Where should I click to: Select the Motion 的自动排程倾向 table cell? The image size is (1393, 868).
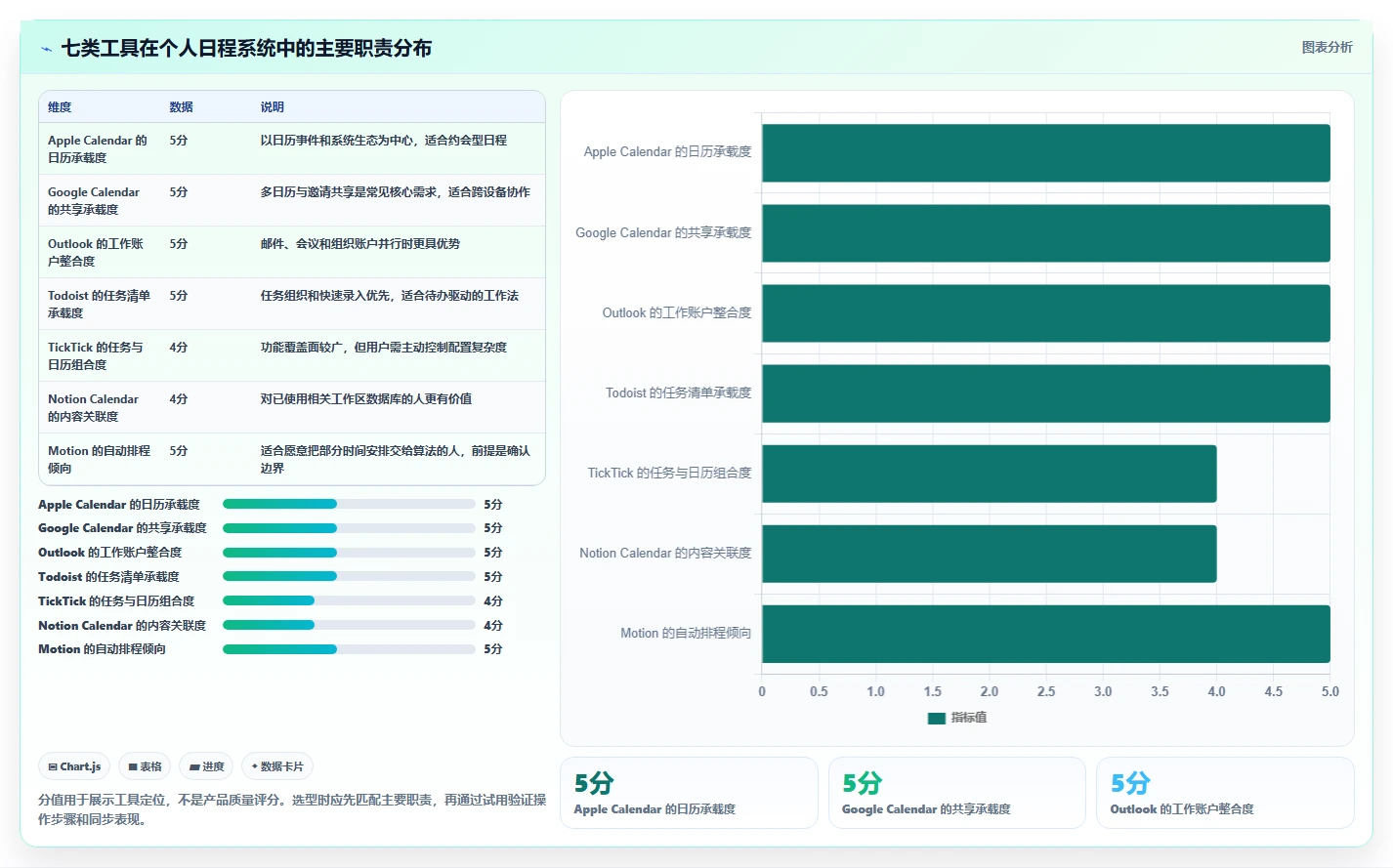100,459
